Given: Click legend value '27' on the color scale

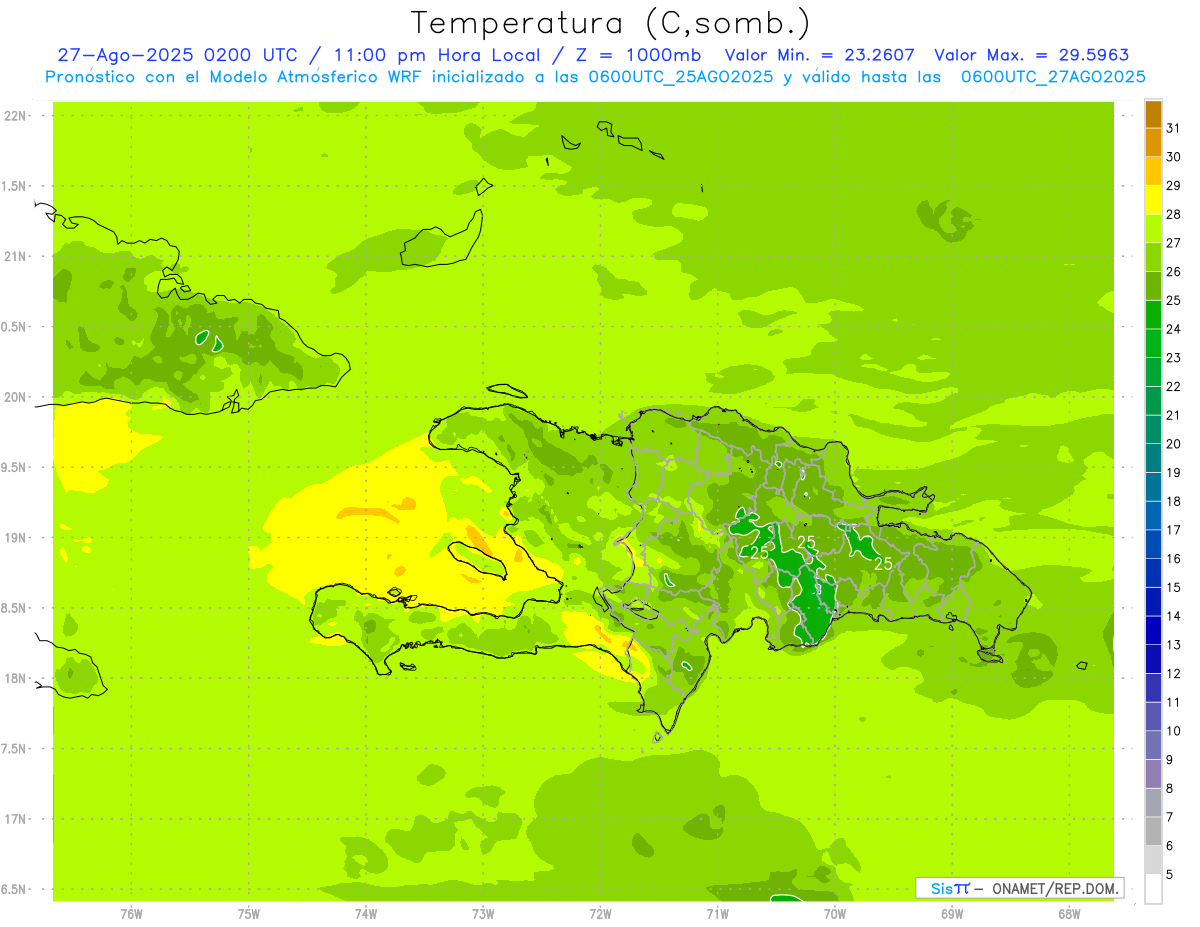Looking at the screenshot, I should click(x=1173, y=243).
